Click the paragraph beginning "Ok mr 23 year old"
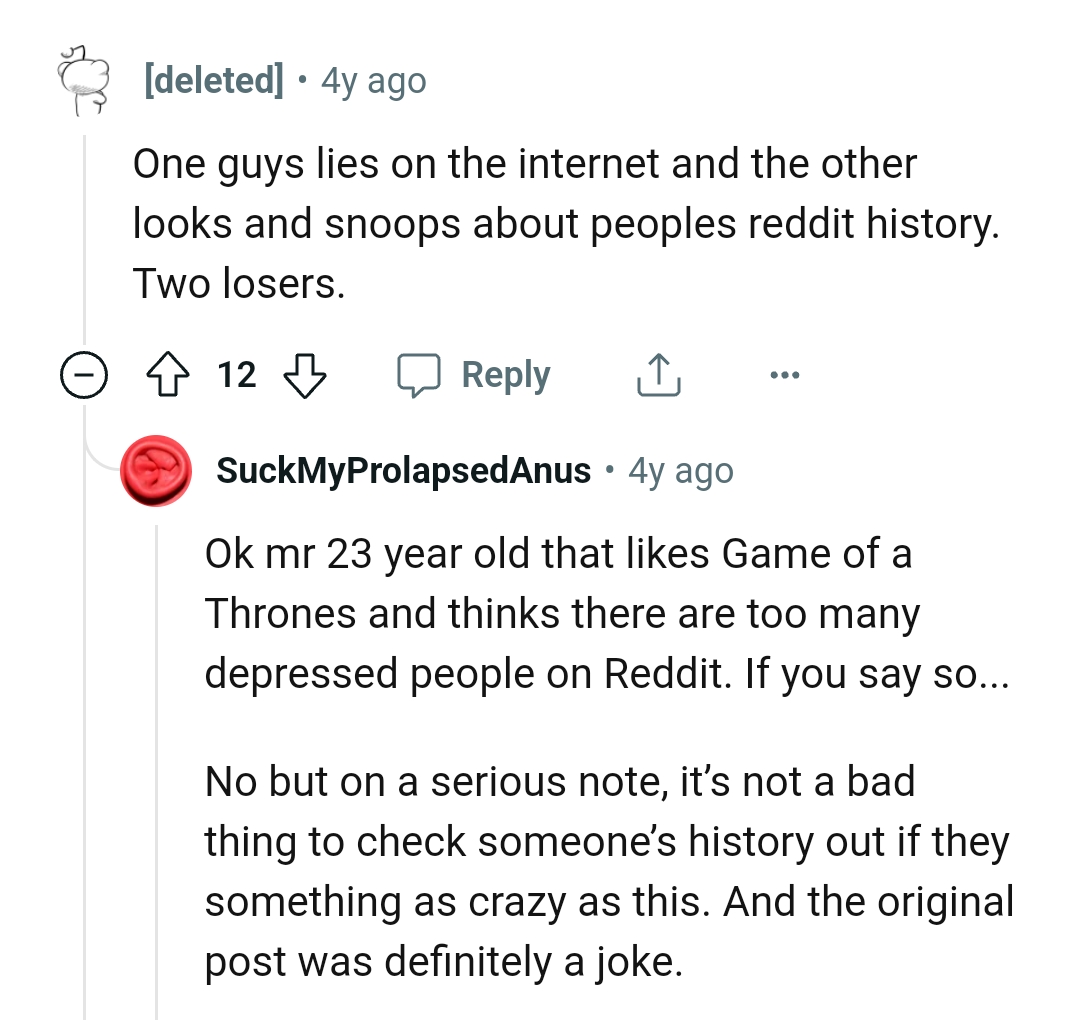This screenshot has width=1080, height=1020. 560,613
